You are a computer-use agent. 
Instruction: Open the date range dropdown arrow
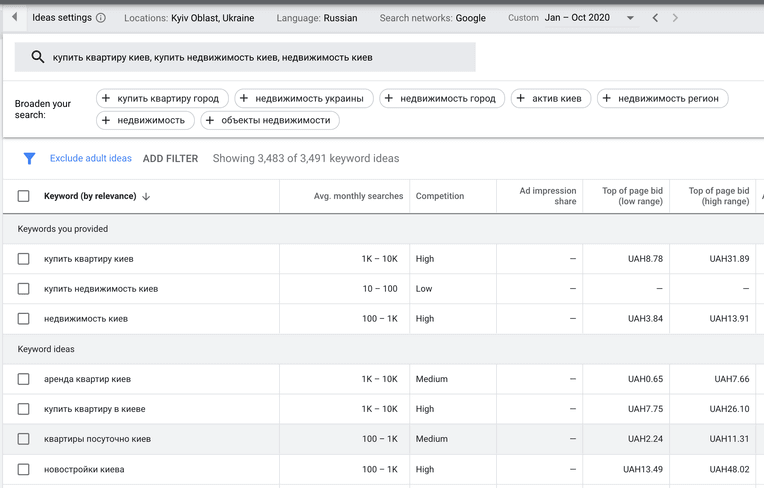tap(630, 18)
